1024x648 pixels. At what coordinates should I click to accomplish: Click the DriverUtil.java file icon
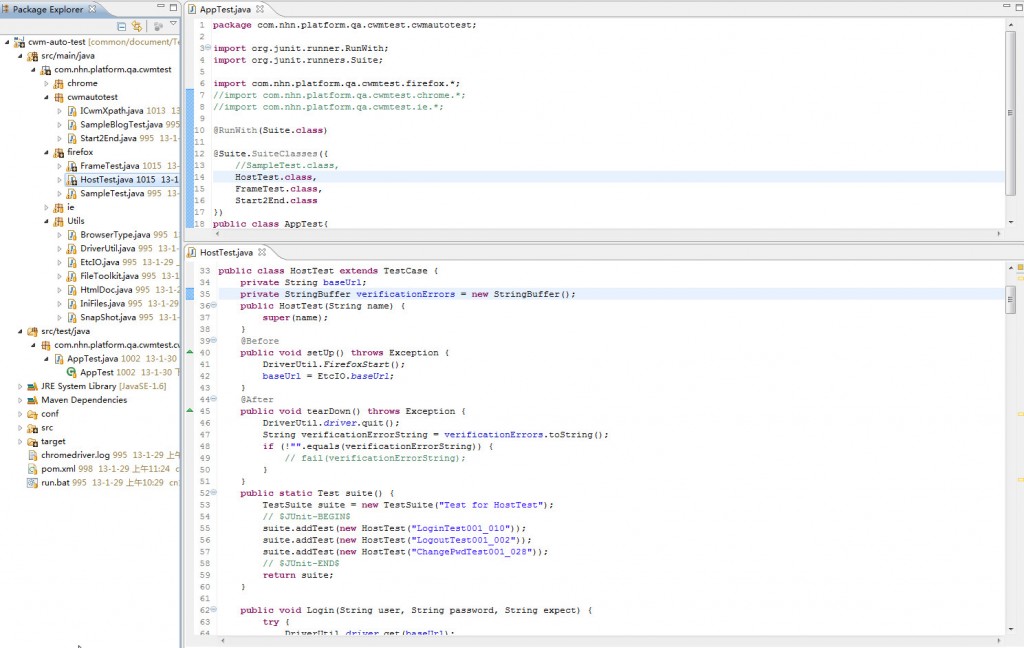pyautogui.click(x=72, y=248)
